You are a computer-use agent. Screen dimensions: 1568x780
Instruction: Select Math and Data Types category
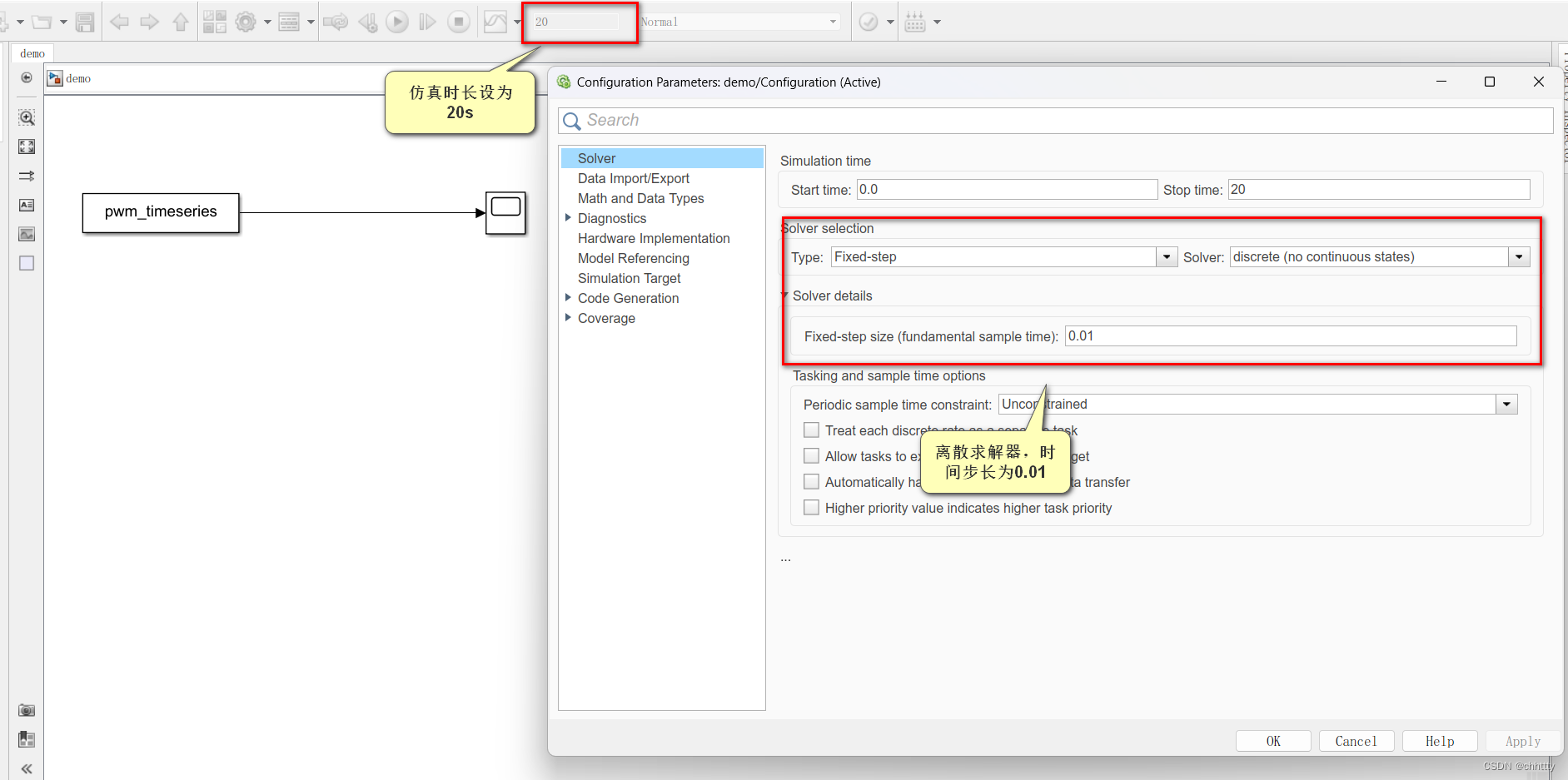coord(641,198)
